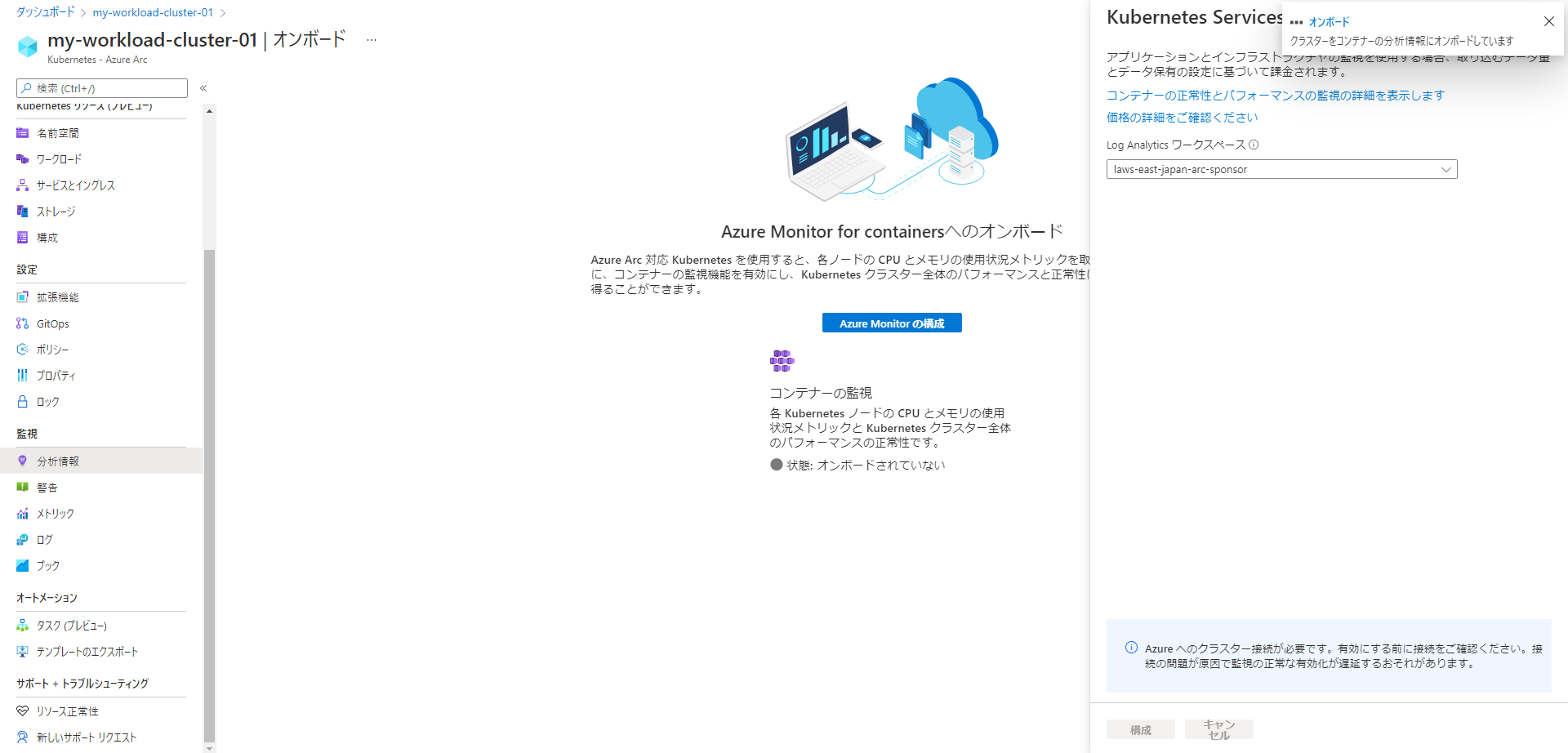Click the サービスとイングレス icon

[x=23, y=185]
